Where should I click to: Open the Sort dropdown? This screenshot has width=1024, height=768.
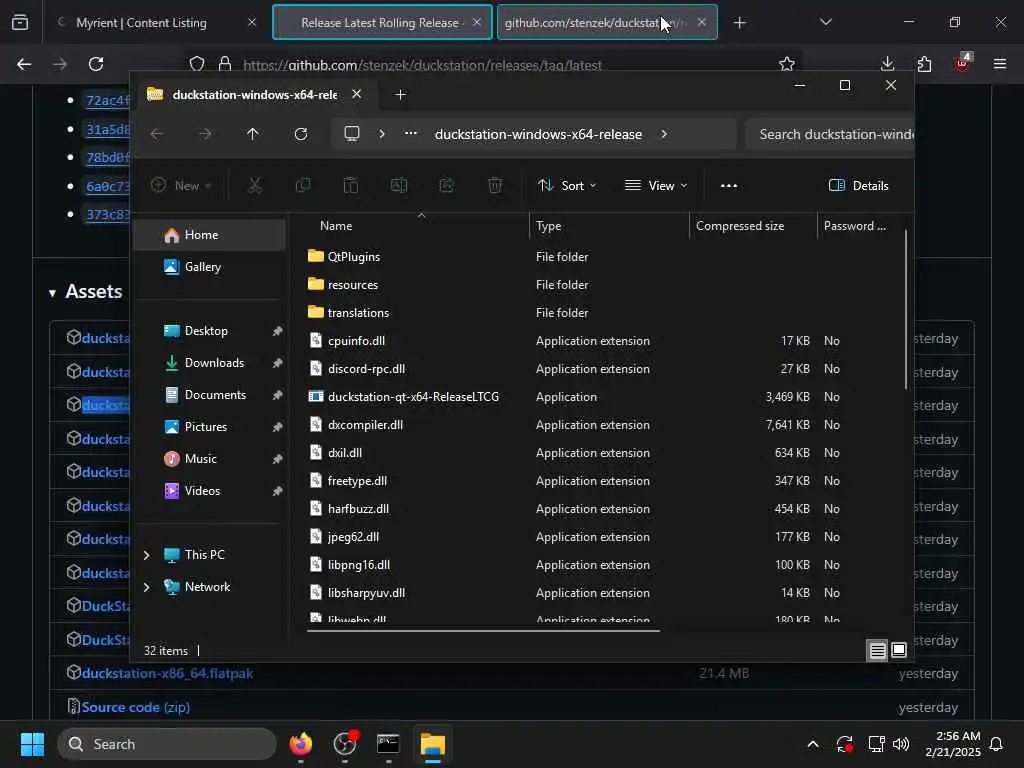567,185
